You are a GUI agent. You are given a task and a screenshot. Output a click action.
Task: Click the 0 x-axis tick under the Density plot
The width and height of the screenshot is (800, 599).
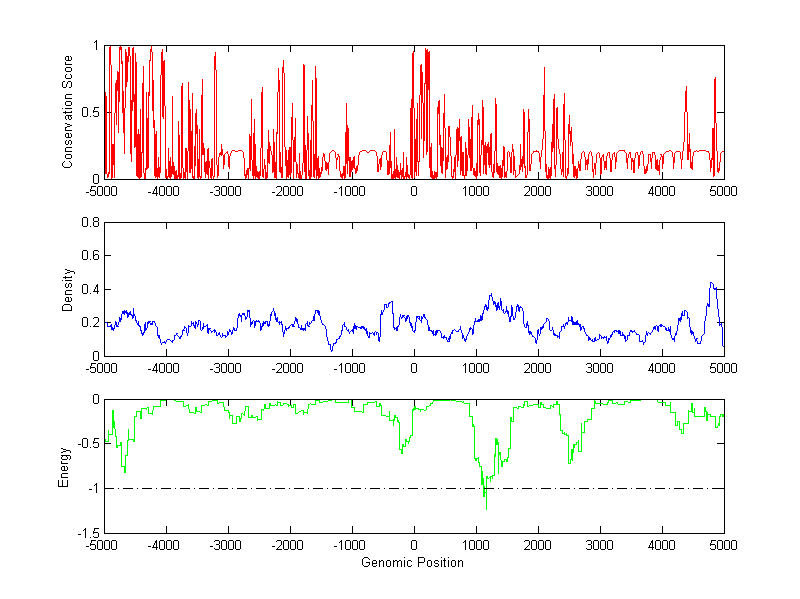coord(414,368)
